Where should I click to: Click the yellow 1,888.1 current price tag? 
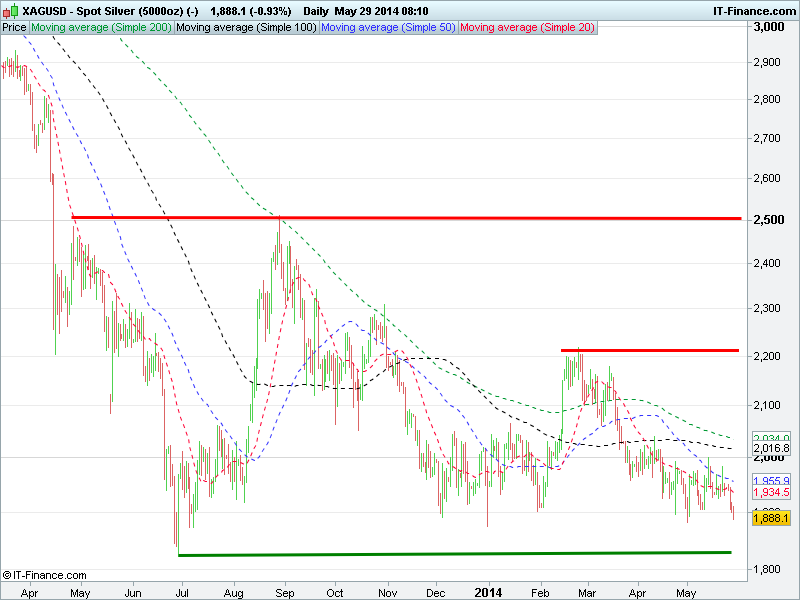(x=771, y=518)
